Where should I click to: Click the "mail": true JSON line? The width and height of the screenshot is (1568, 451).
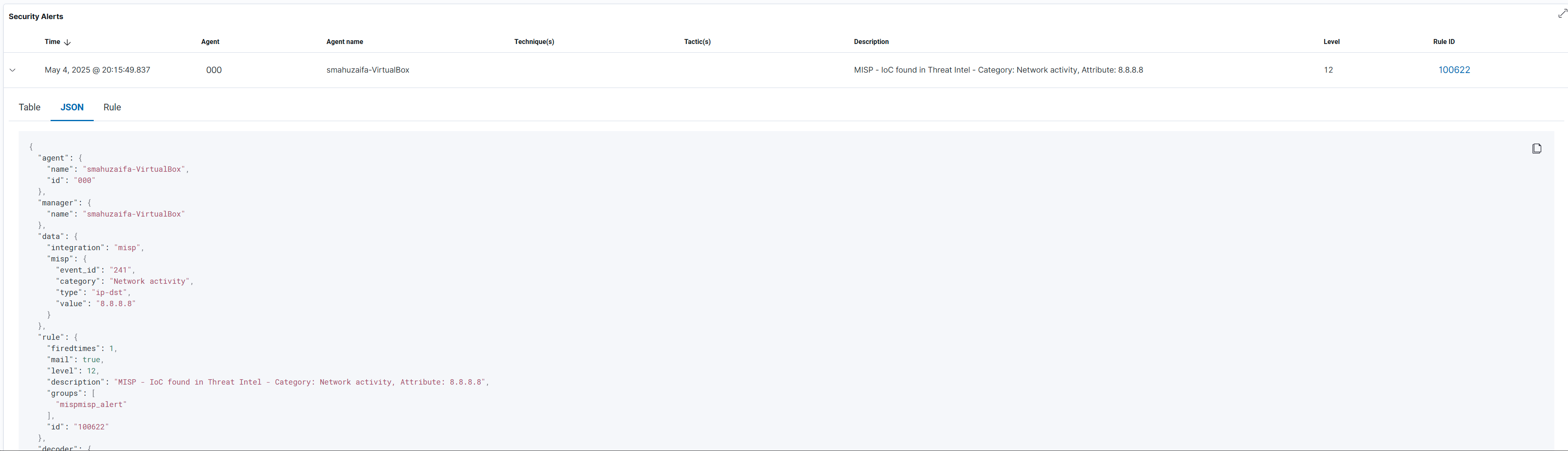point(75,360)
